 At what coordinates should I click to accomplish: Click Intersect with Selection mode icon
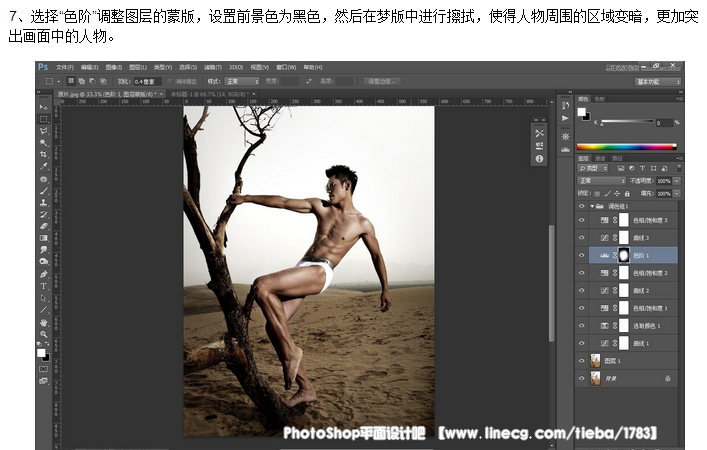click(103, 81)
